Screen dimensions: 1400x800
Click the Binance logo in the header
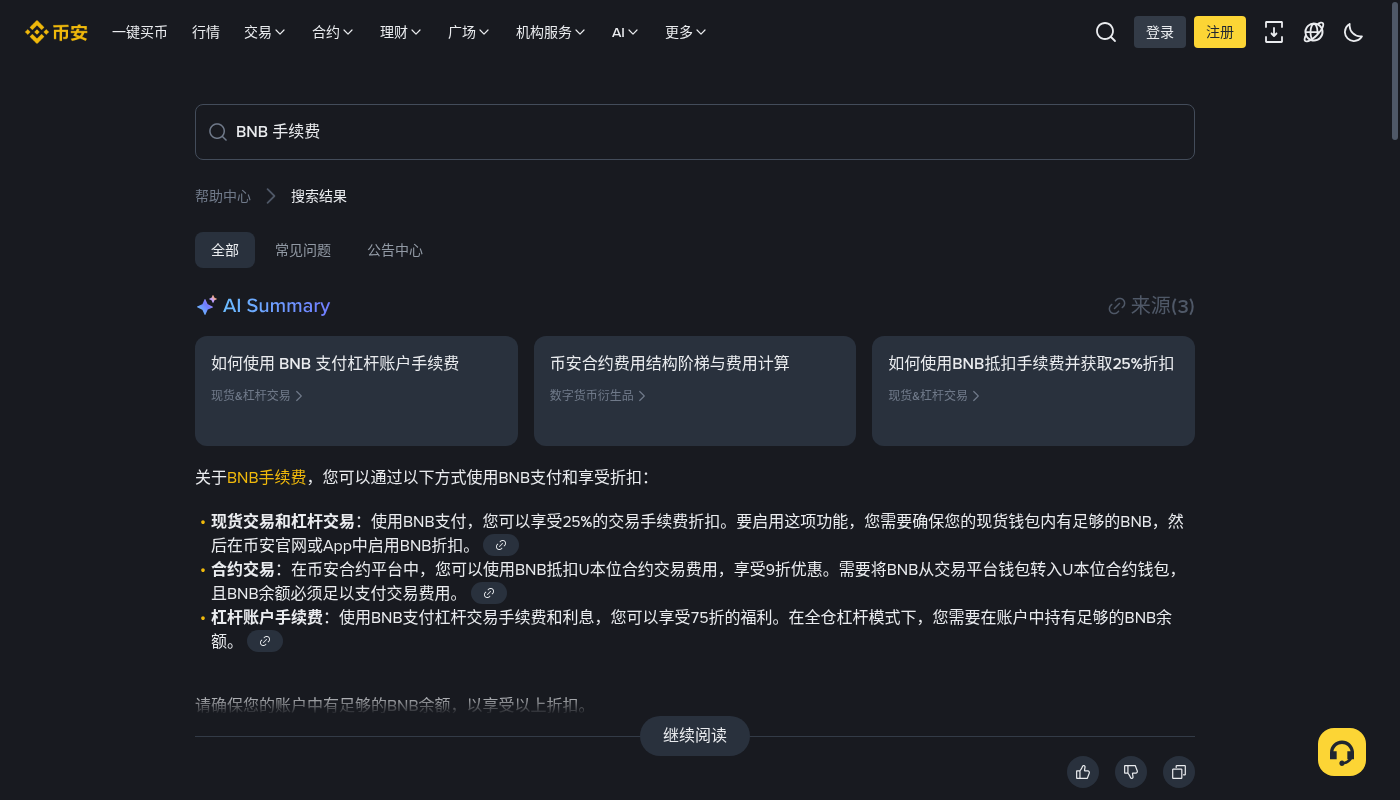(57, 32)
